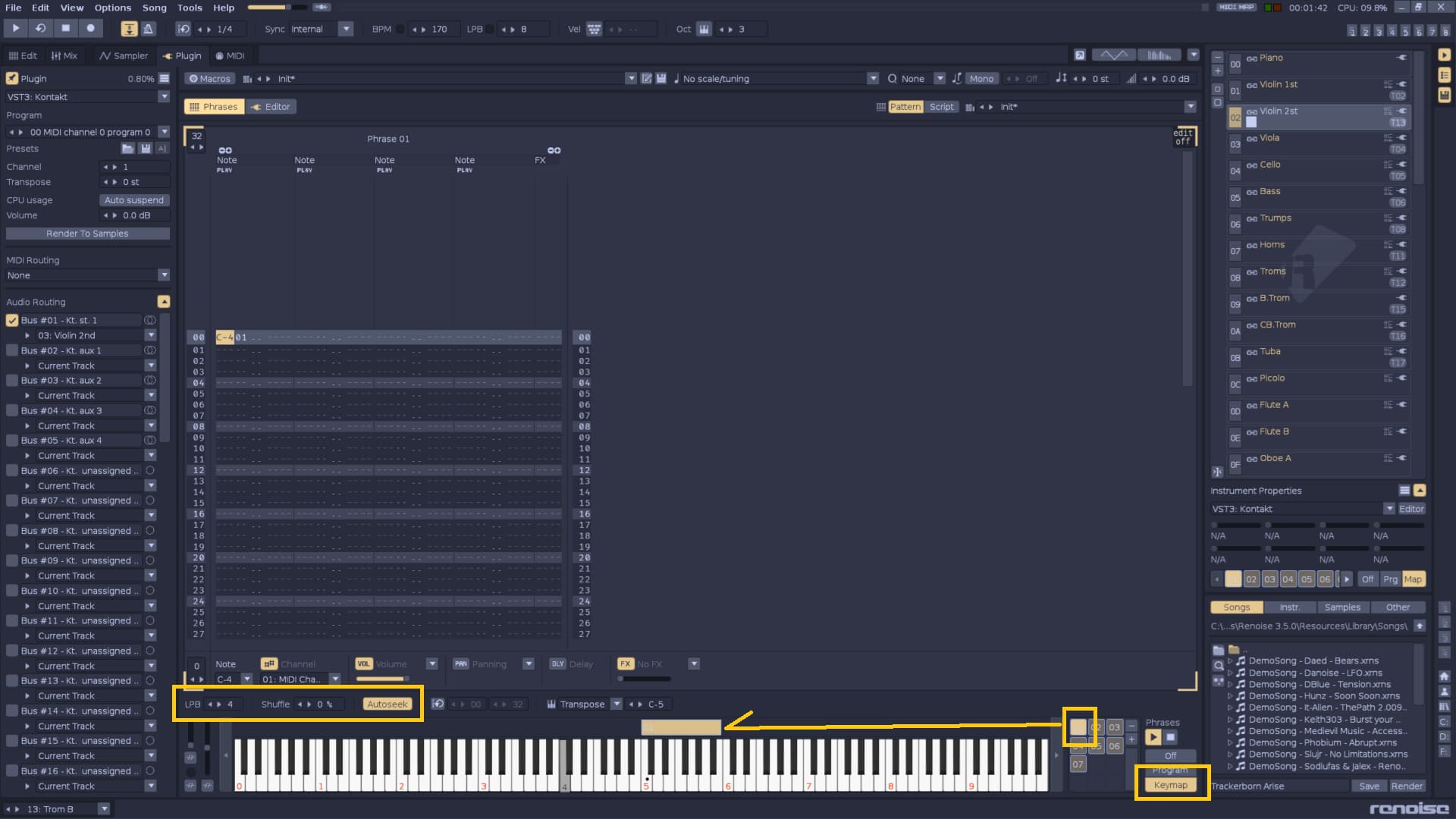Collapse the Audio Routing section arrow
Viewport: 1456px width, 819px height.
164,302
